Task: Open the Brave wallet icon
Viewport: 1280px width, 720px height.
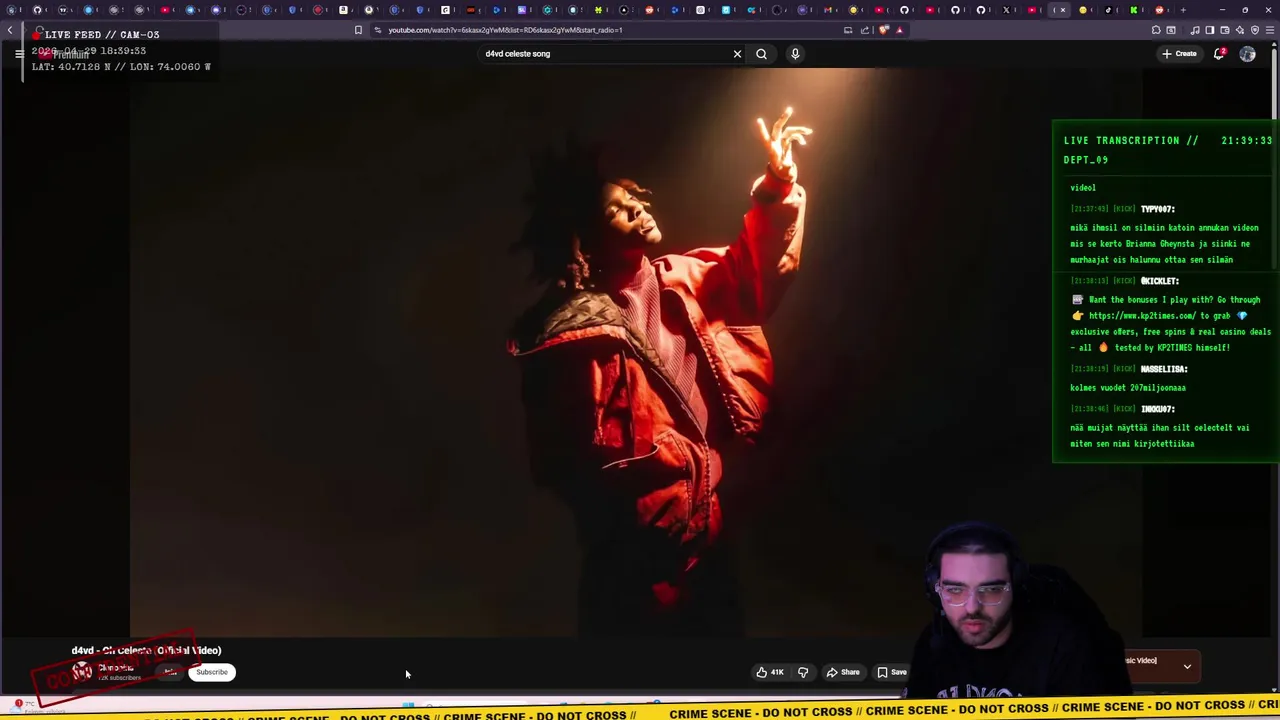Action: point(1225,30)
